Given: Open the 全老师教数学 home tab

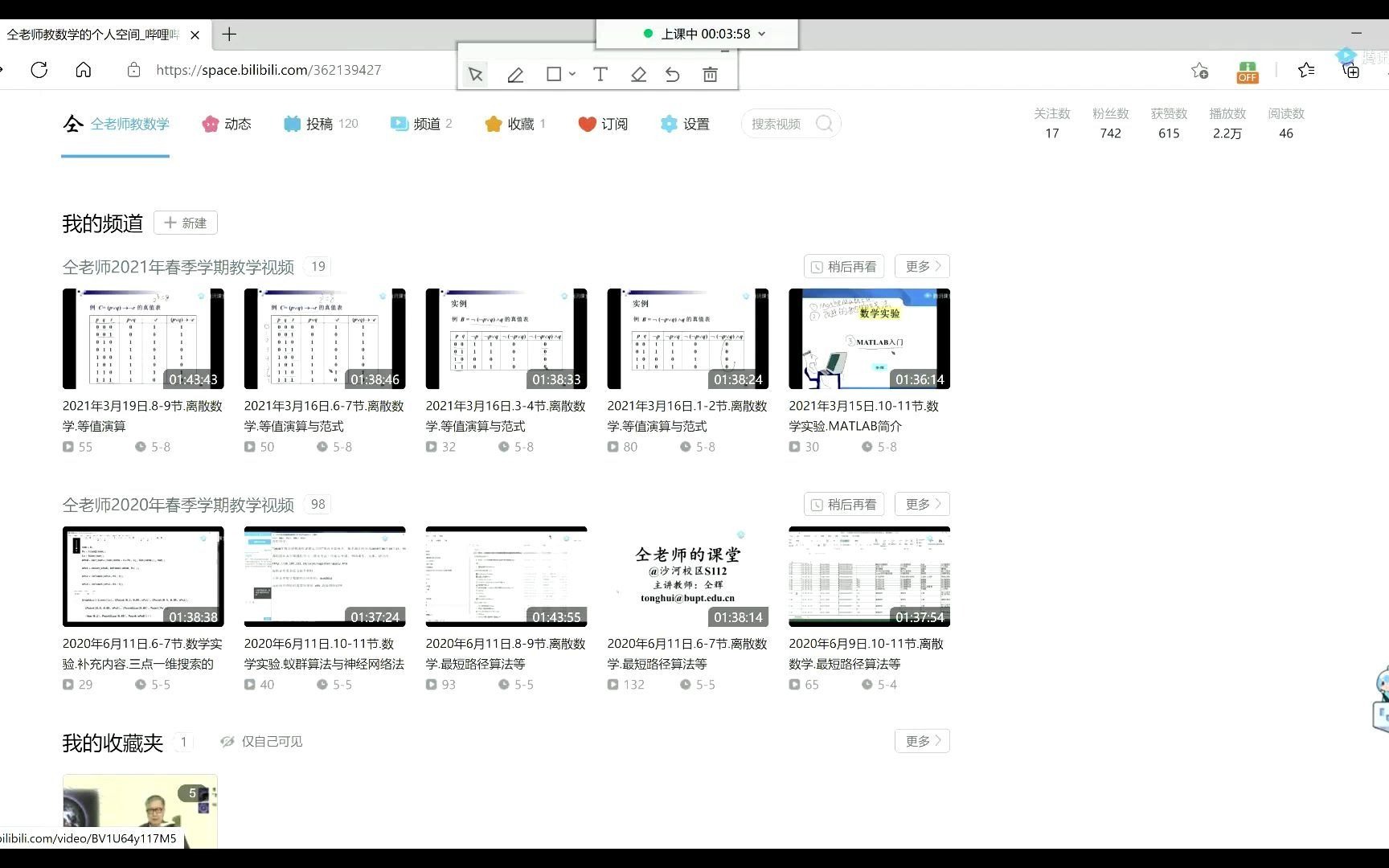Looking at the screenshot, I should 116,124.
